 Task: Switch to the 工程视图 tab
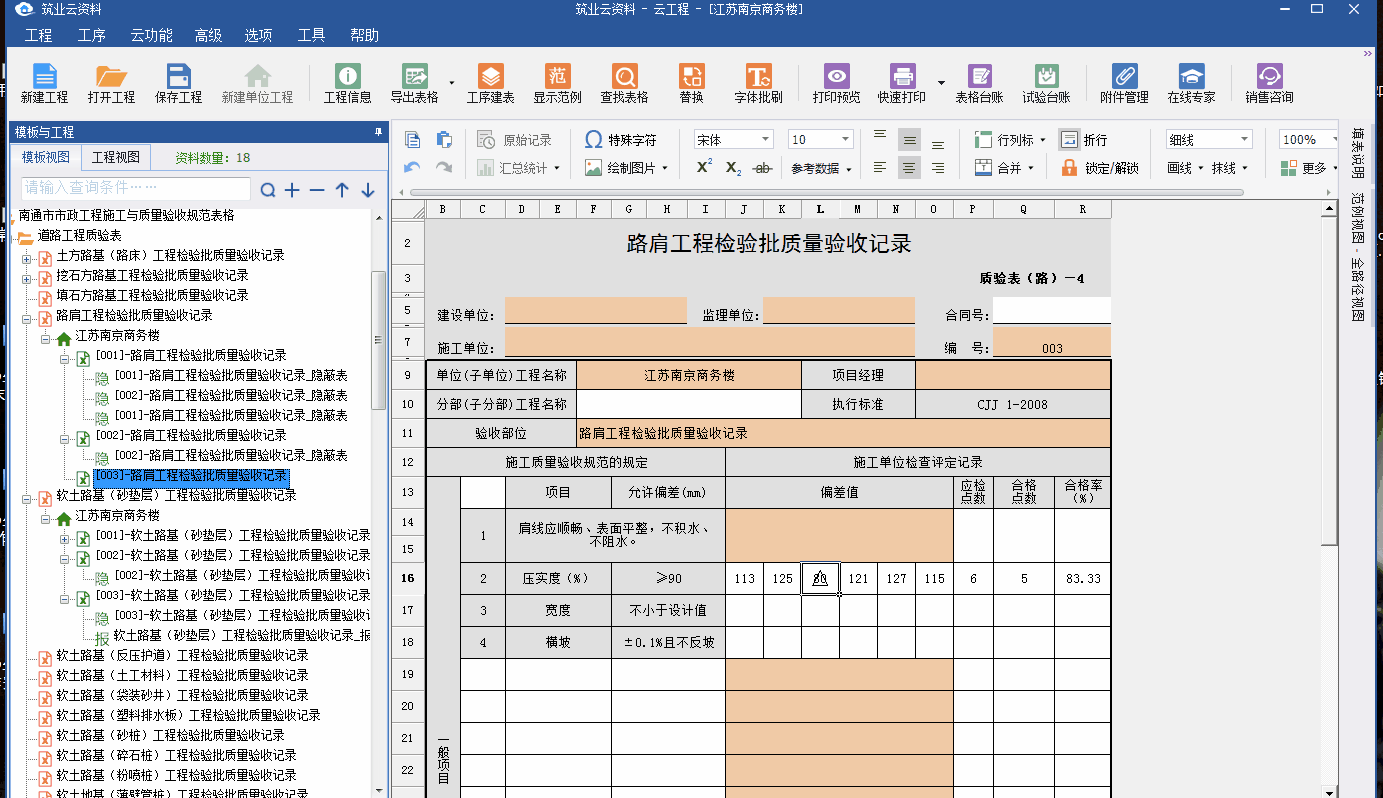tap(116, 157)
